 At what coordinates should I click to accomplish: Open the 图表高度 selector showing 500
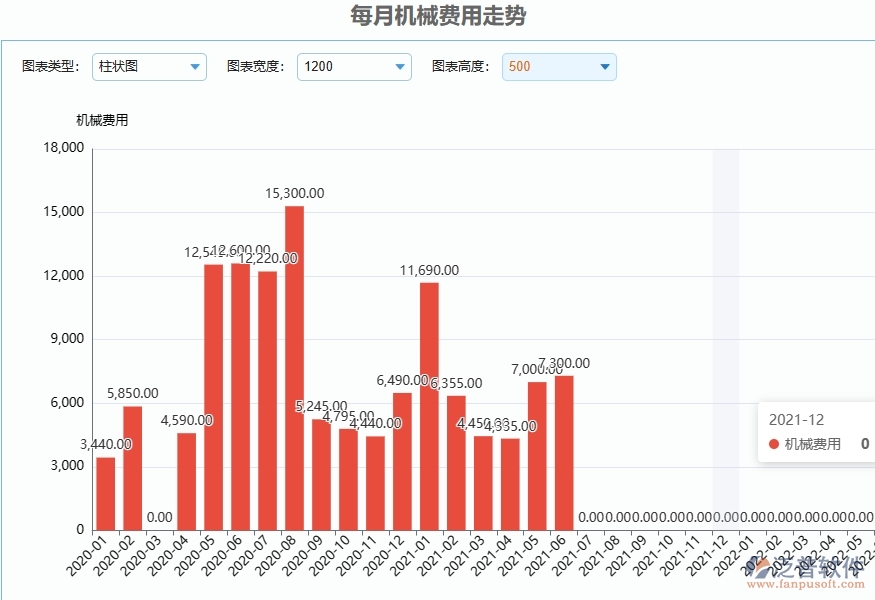558,66
